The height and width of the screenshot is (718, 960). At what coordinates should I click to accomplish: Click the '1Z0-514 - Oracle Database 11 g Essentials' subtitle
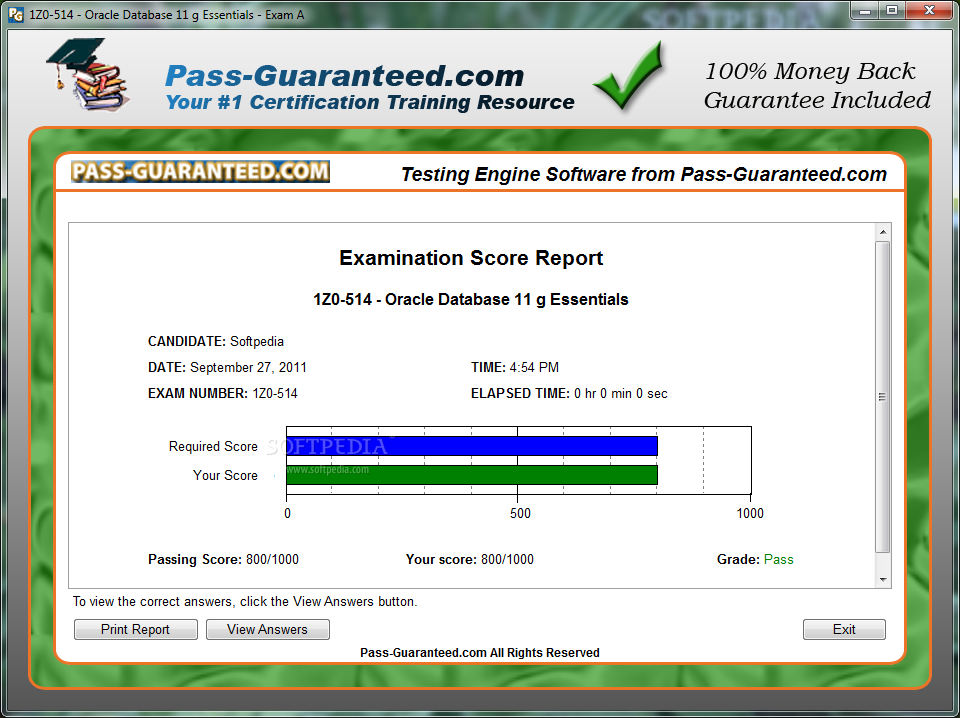point(471,299)
